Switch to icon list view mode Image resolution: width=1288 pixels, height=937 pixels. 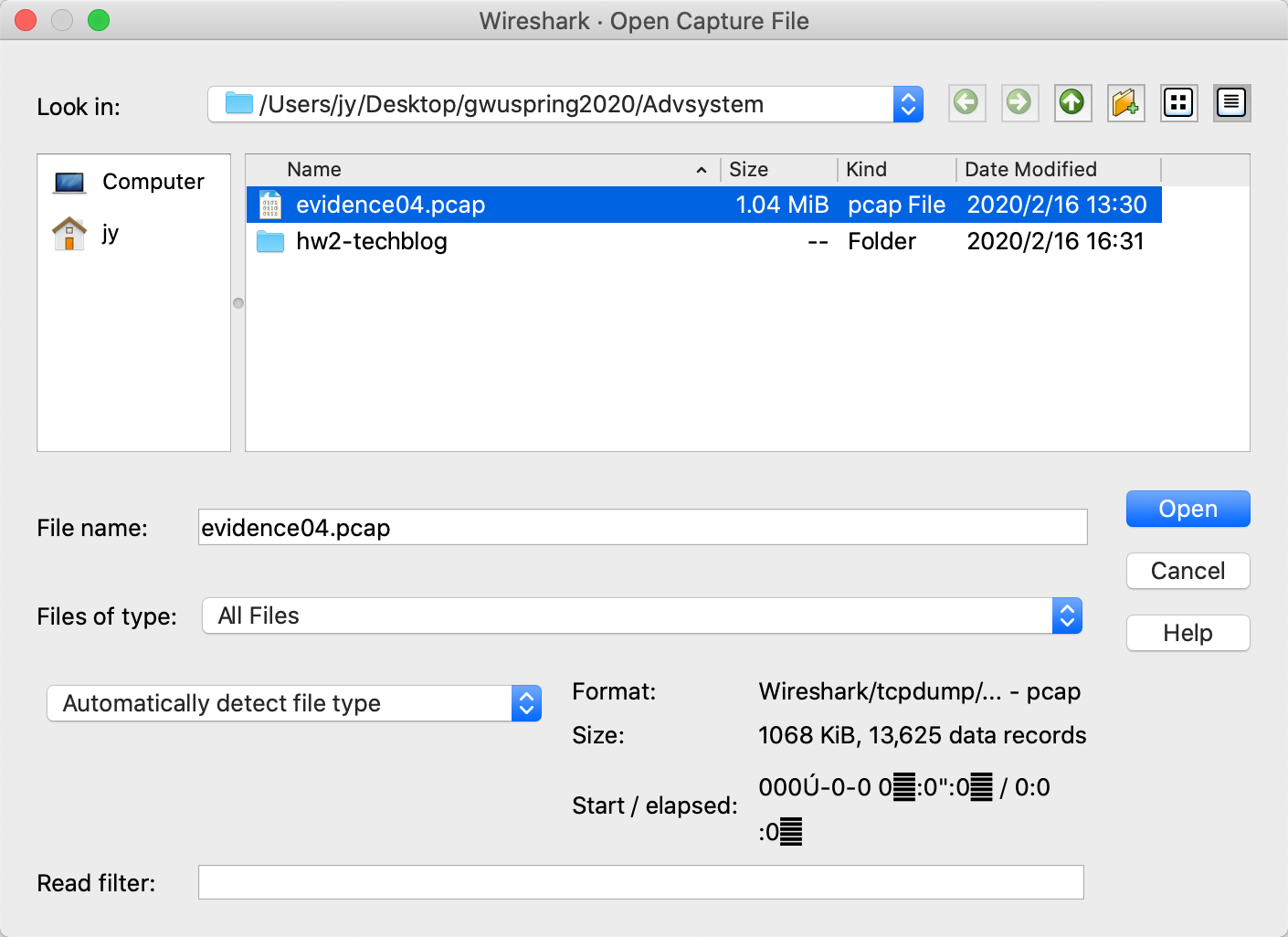pos(1178,102)
